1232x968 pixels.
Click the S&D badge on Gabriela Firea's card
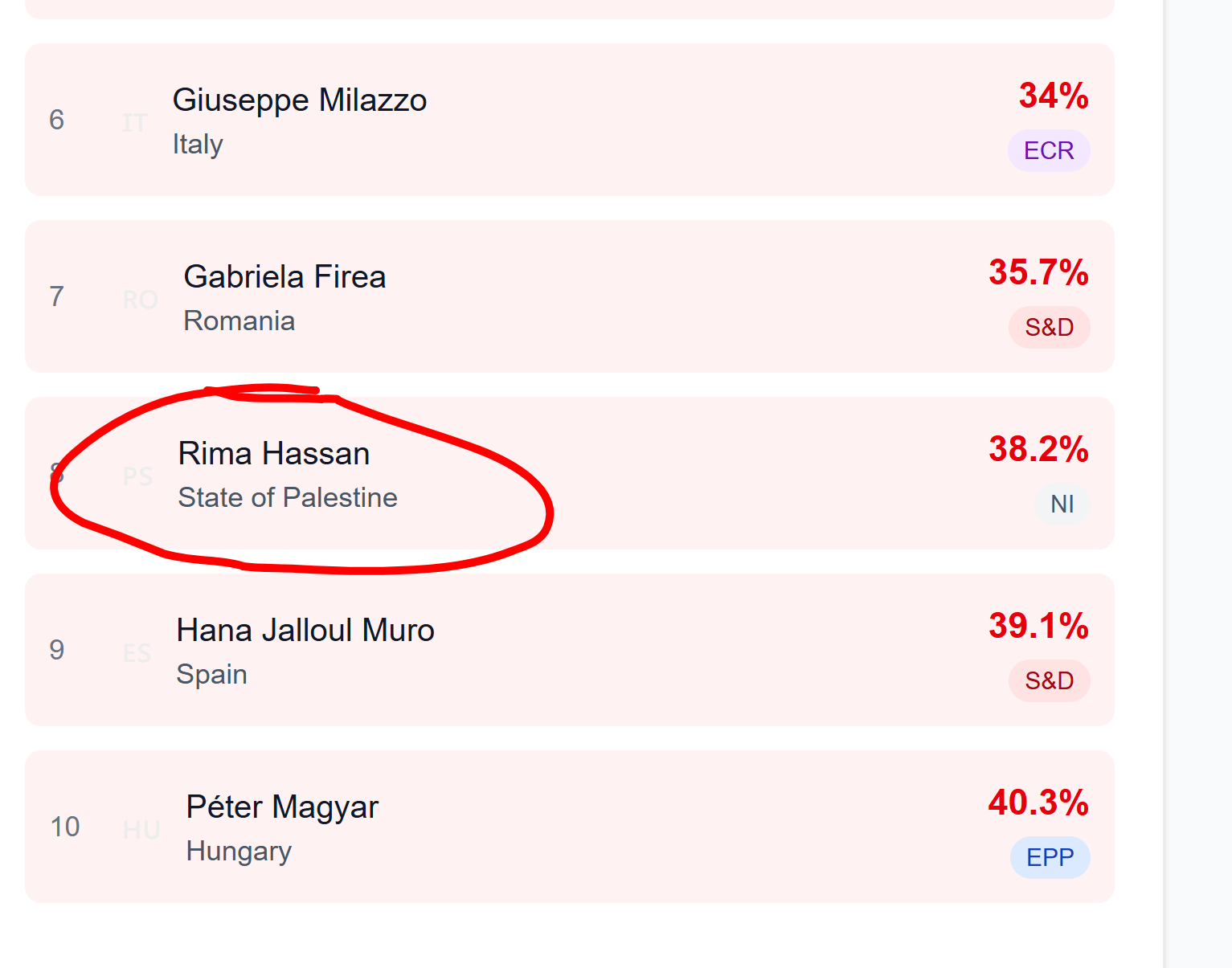point(1049,328)
